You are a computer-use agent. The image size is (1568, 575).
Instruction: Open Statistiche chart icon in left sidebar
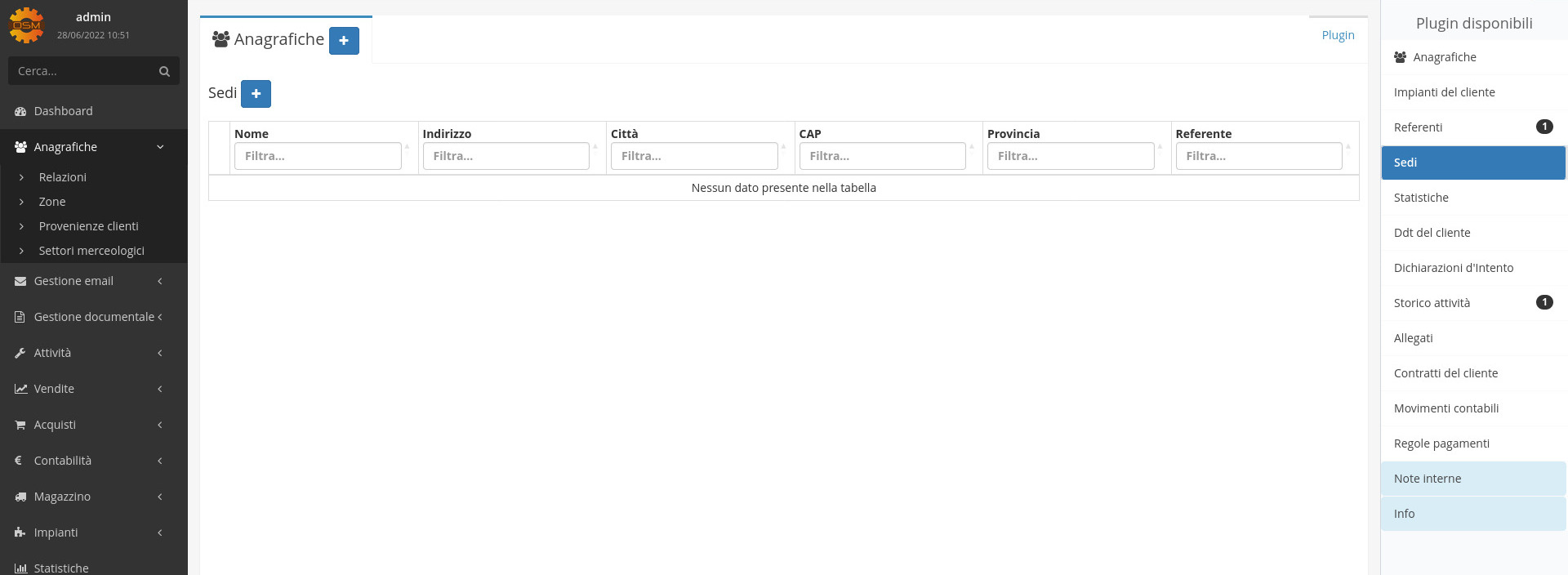tap(21, 568)
